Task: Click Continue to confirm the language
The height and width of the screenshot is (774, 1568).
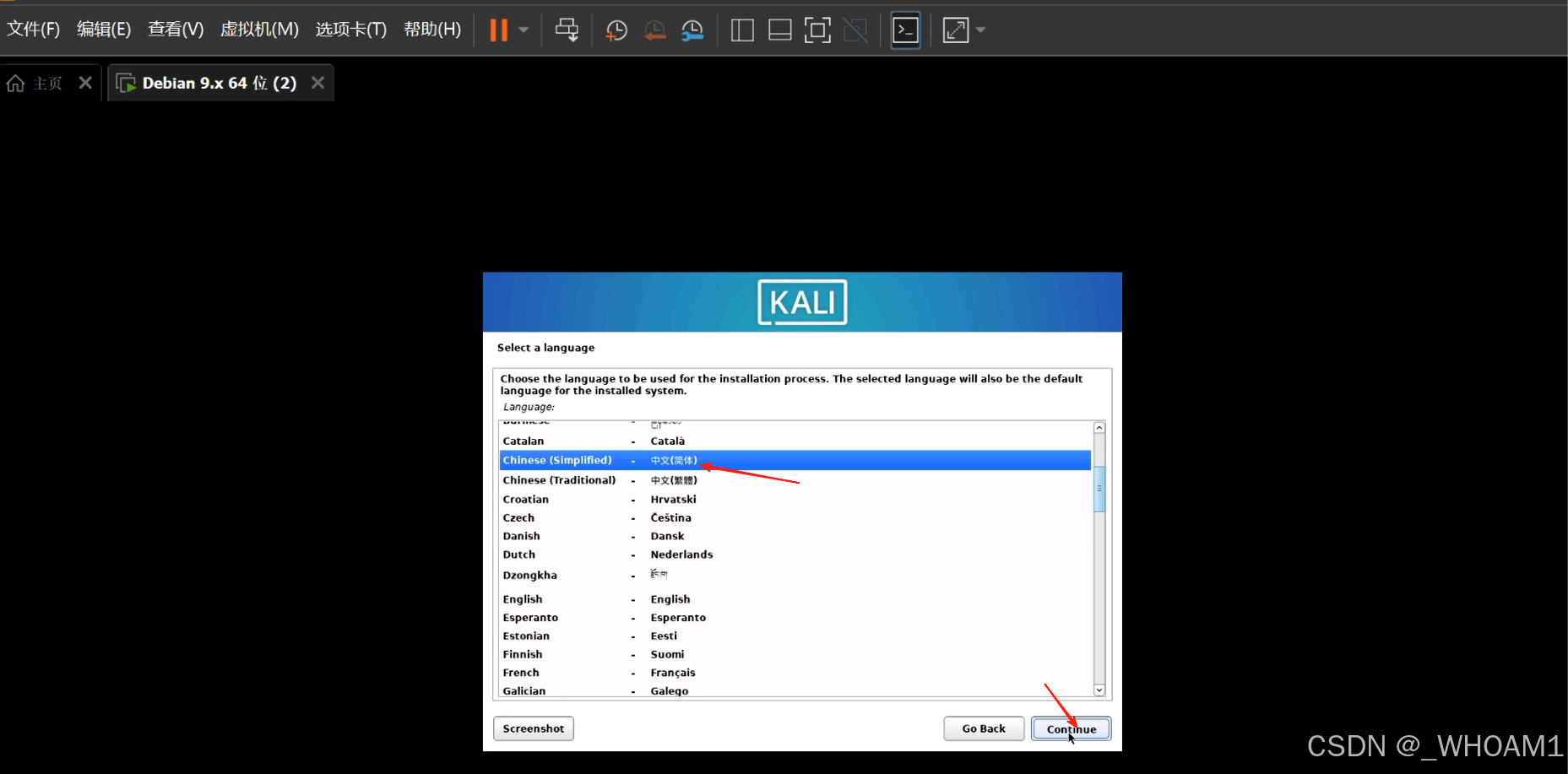Action: (1072, 729)
